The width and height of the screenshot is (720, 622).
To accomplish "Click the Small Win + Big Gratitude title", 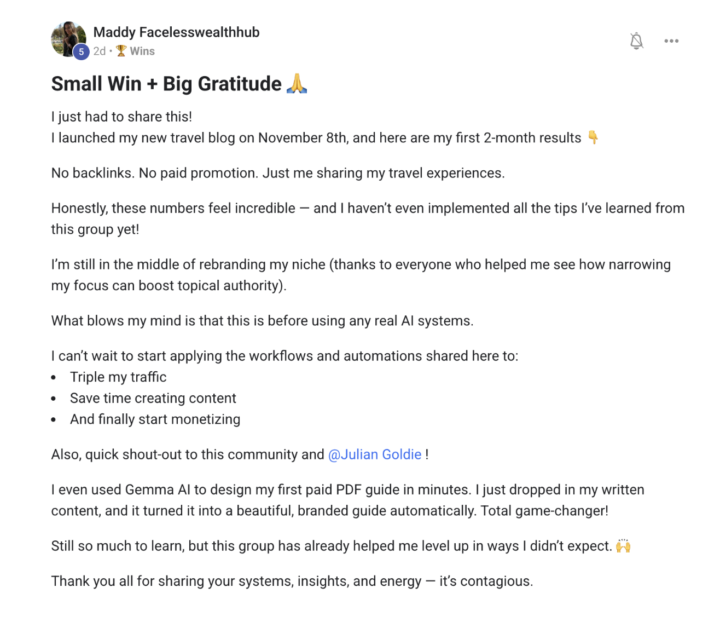I will (166, 84).
